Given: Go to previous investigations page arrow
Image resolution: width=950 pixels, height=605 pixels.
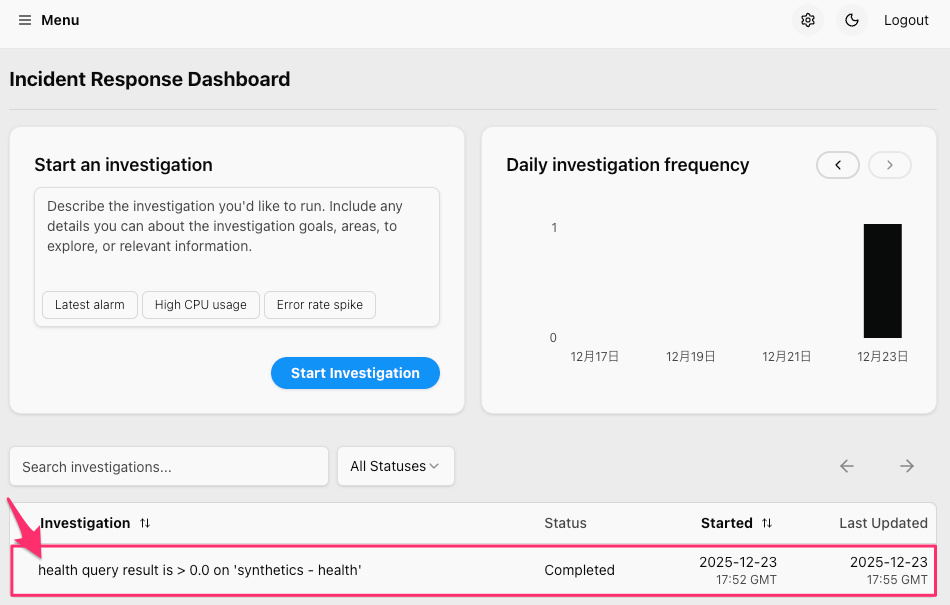Looking at the screenshot, I should [x=847, y=466].
